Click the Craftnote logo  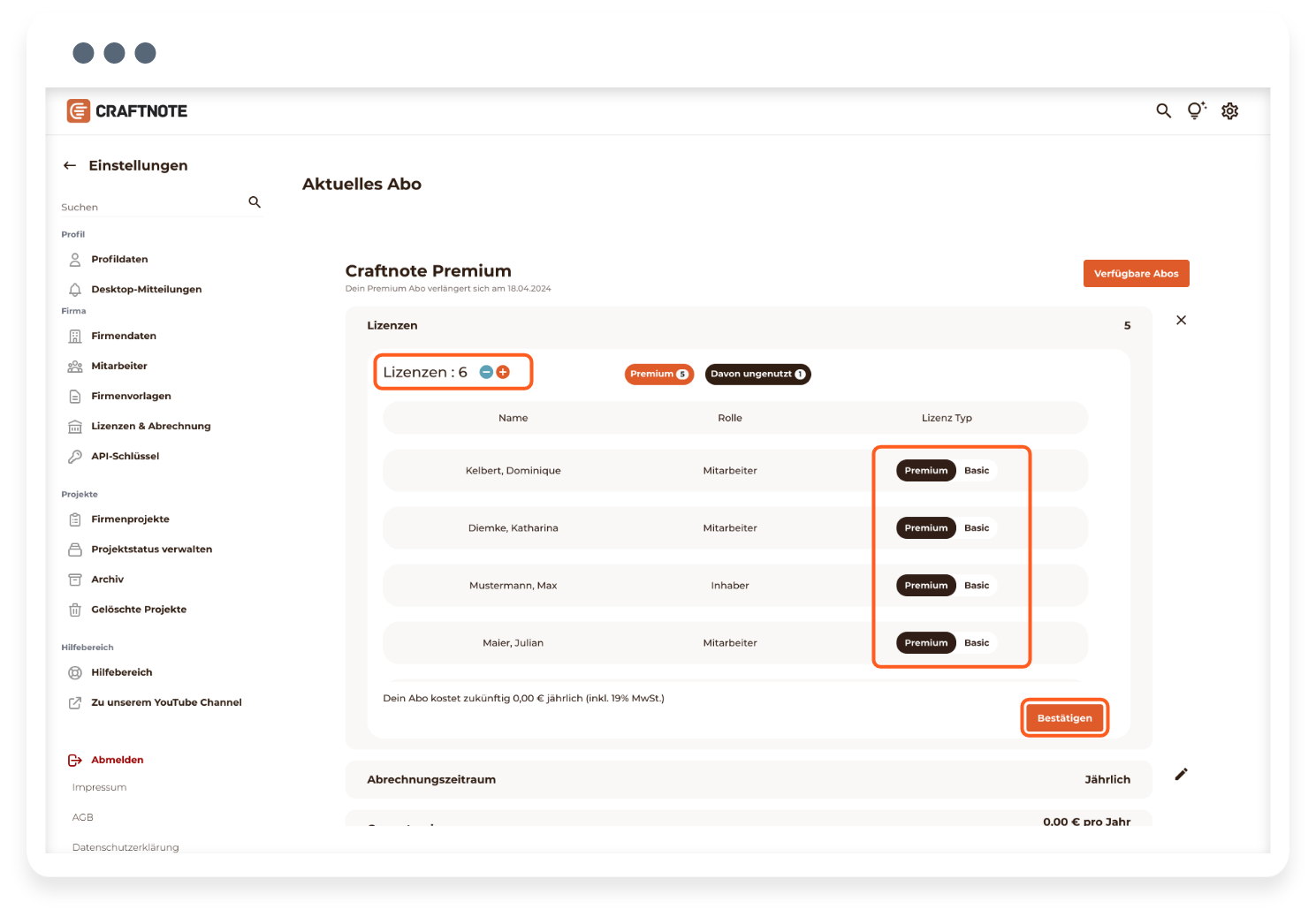127,110
